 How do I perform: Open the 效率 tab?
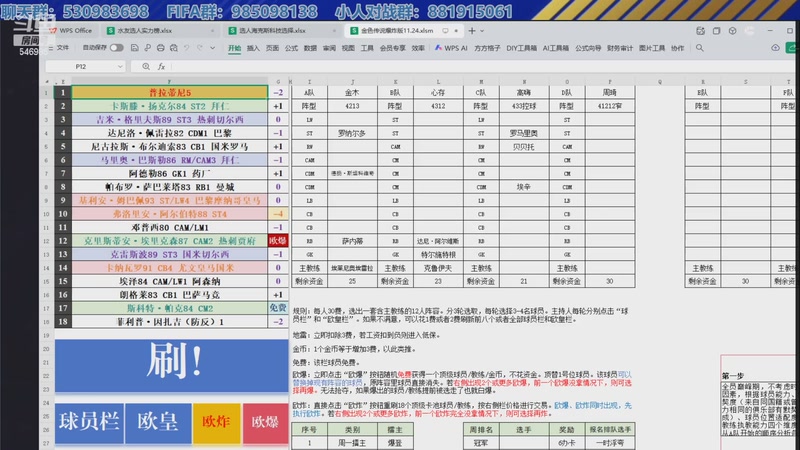click(x=418, y=48)
